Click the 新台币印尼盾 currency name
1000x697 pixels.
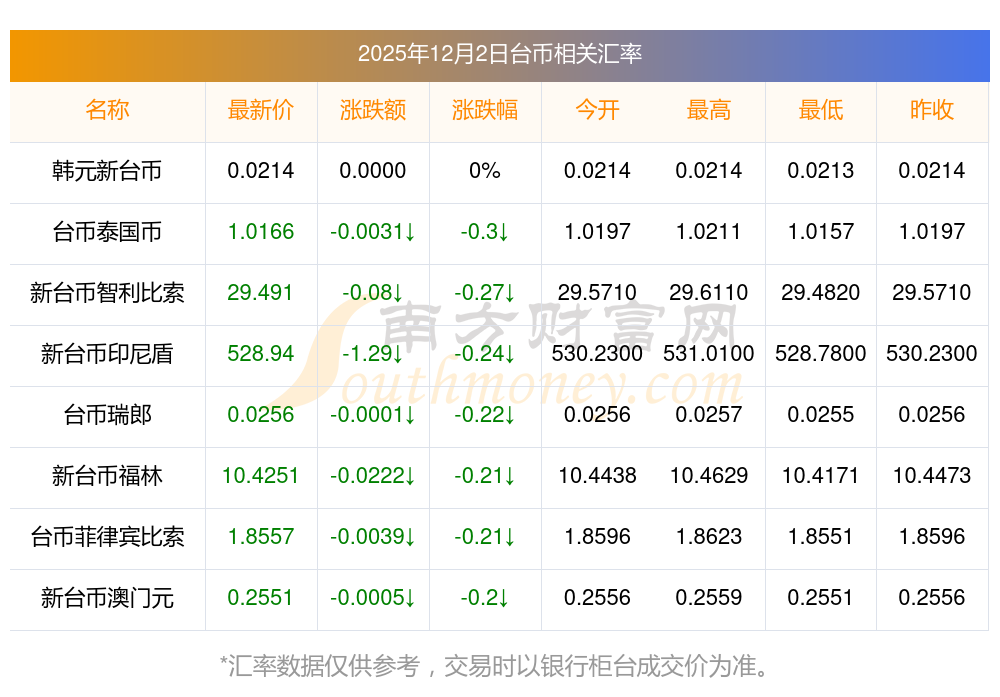pyautogui.click(x=107, y=354)
